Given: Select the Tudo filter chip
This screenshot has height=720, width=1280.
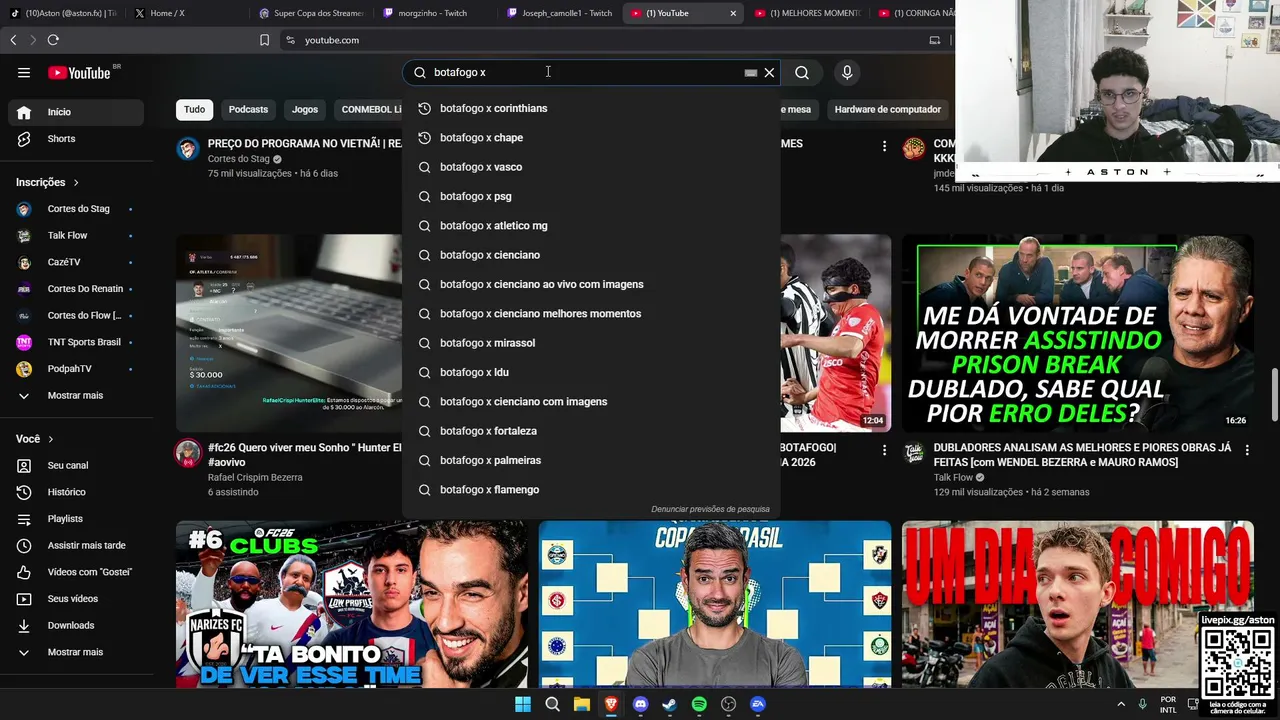Looking at the screenshot, I should tap(194, 109).
